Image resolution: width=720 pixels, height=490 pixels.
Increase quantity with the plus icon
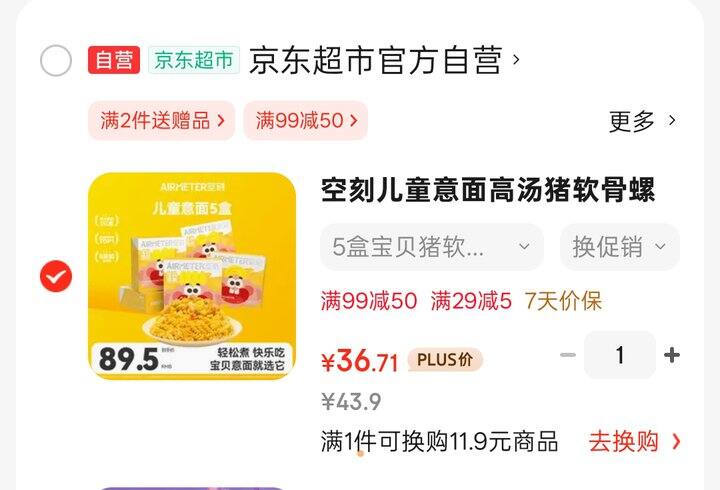coord(671,355)
